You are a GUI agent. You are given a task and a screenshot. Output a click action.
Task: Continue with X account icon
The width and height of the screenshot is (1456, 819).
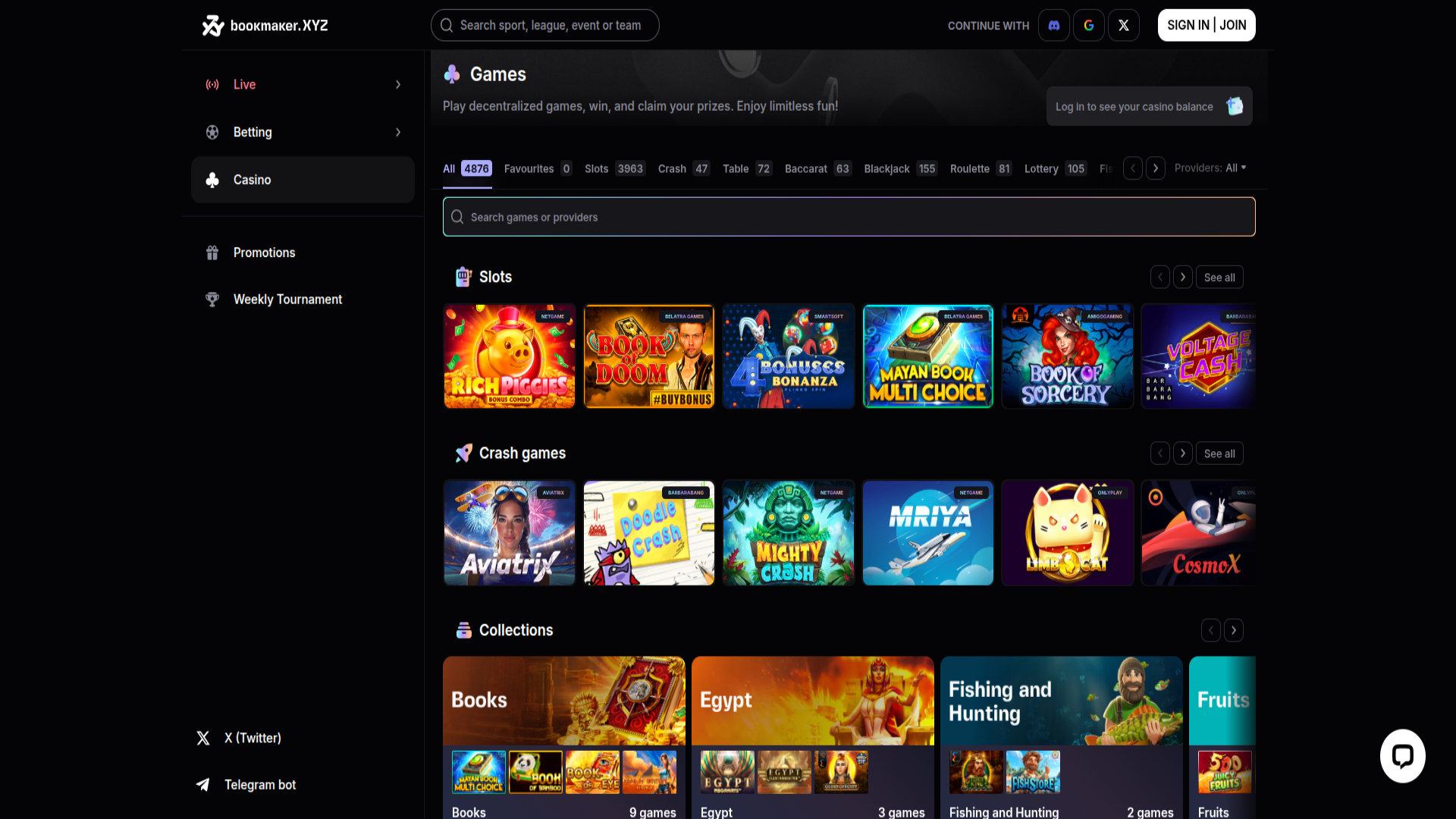(x=1124, y=25)
